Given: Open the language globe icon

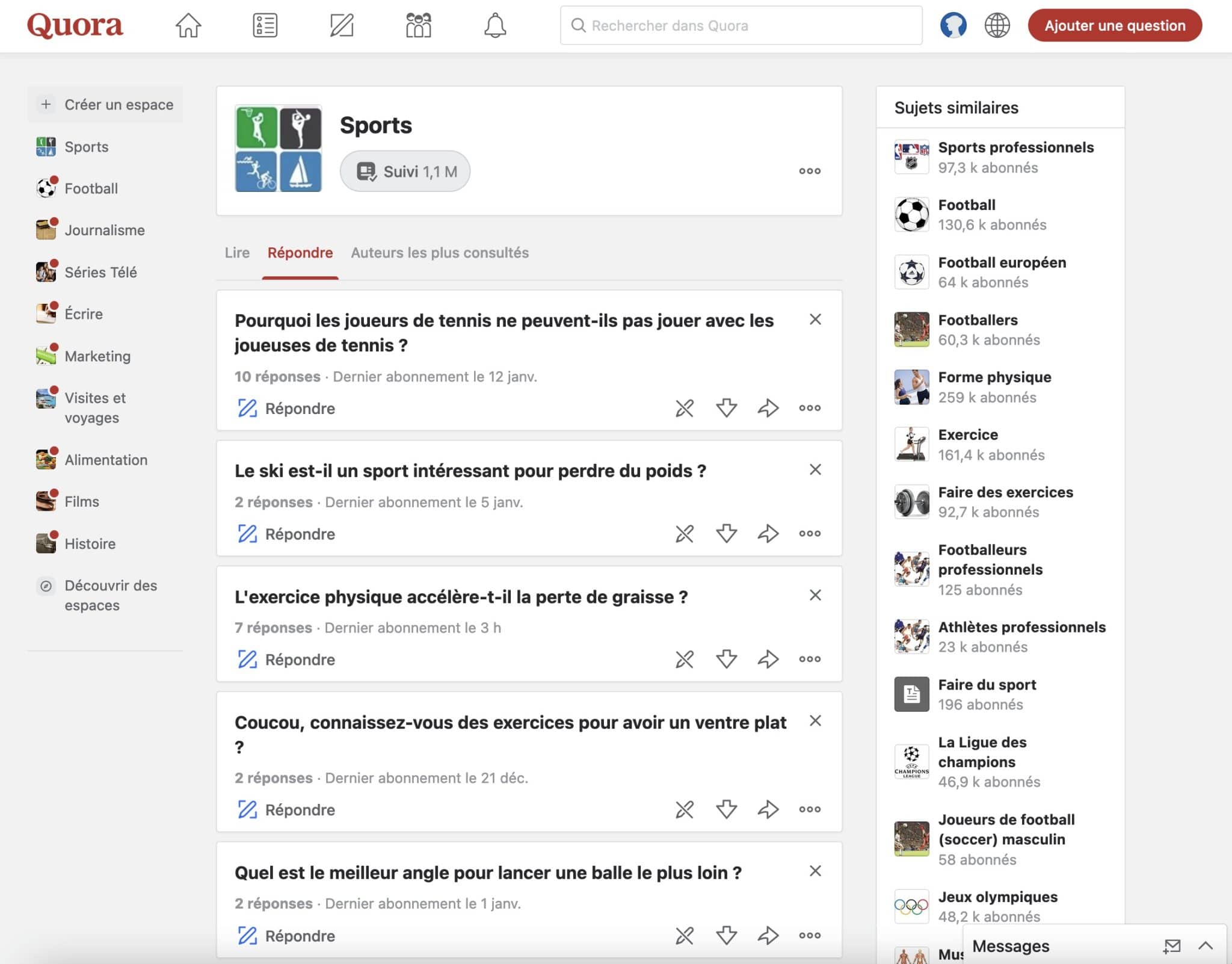Looking at the screenshot, I should point(998,25).
